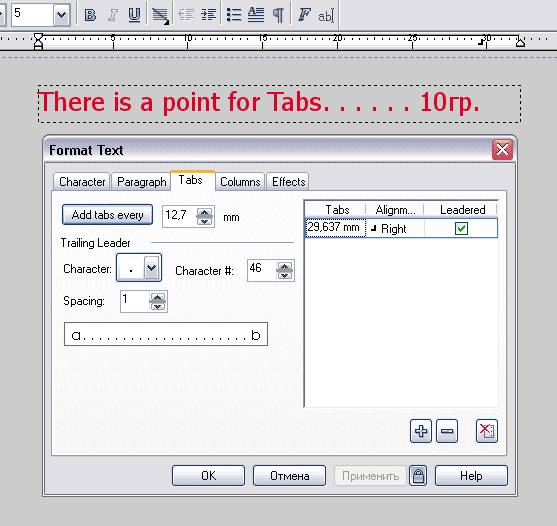
Task: Click the Alignm... column header
Action: pos(395,210)
